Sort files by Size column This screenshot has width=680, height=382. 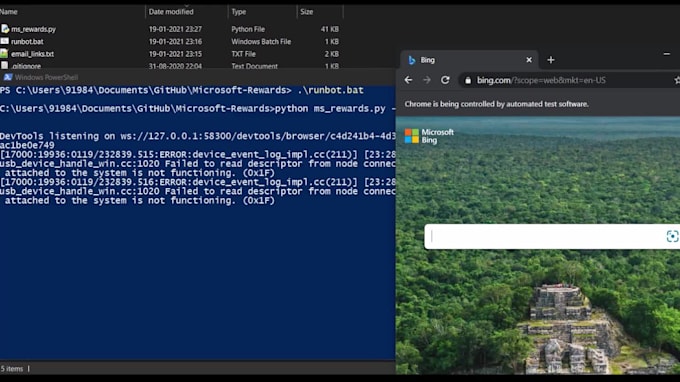pos(307,12)
